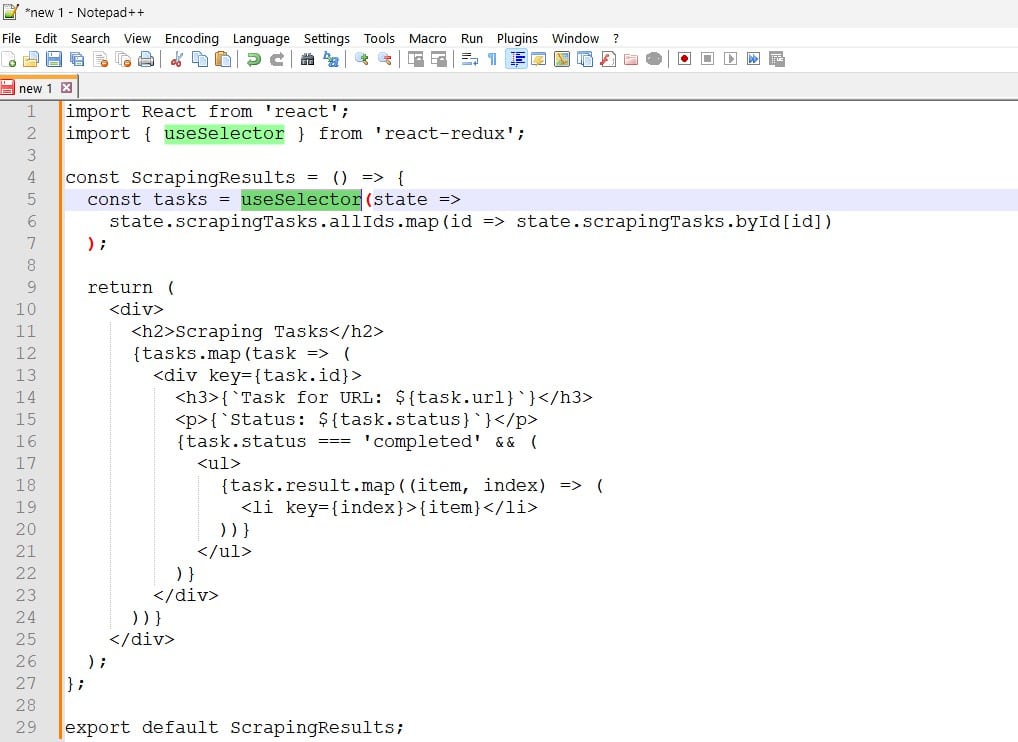The height and width of the screenshot is (742, 1018).
Task: Start macro recording with red record icon
Action: (683, 59)
